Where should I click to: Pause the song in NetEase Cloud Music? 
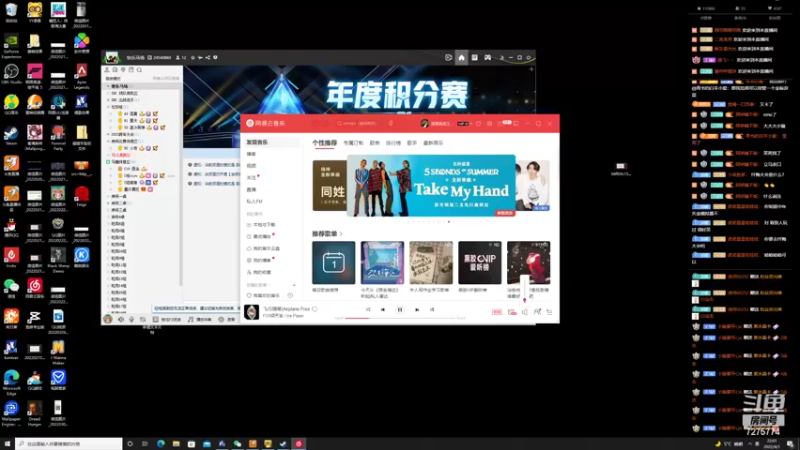[399, 309]
